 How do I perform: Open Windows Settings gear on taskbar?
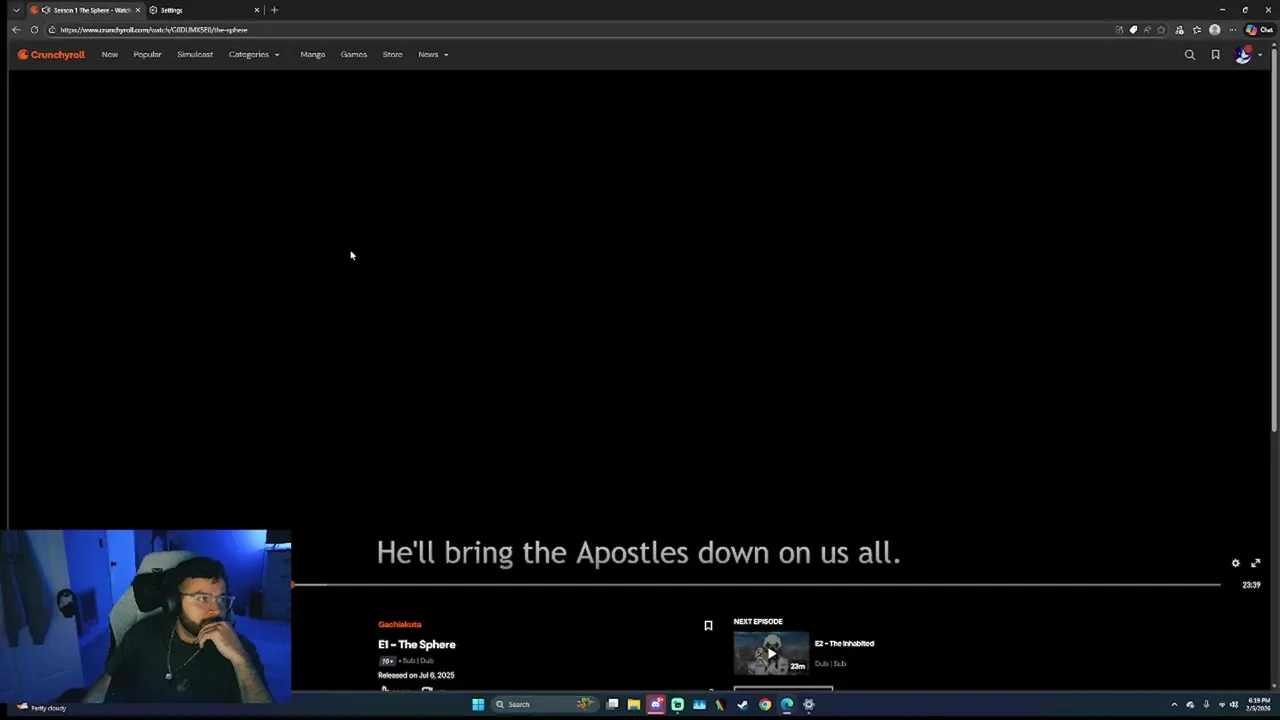809,705
